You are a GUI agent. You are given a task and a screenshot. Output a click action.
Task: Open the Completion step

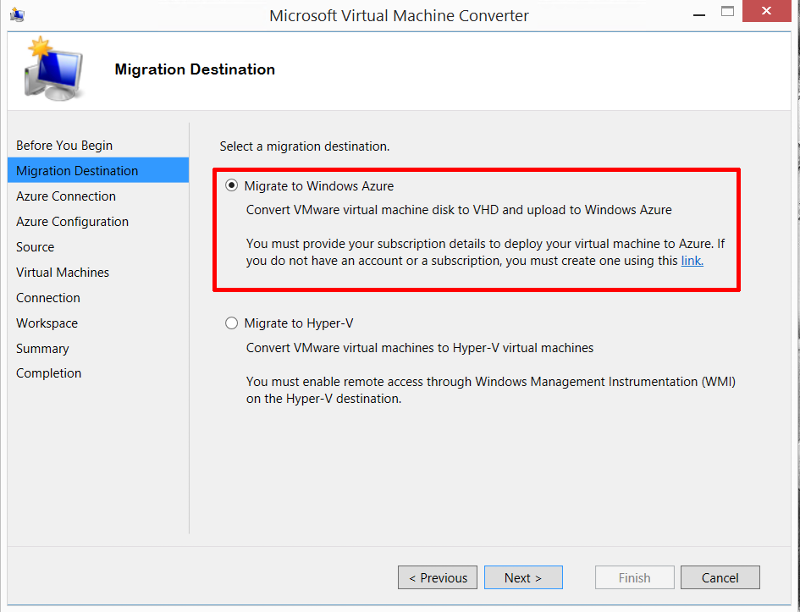coord(48,373)
